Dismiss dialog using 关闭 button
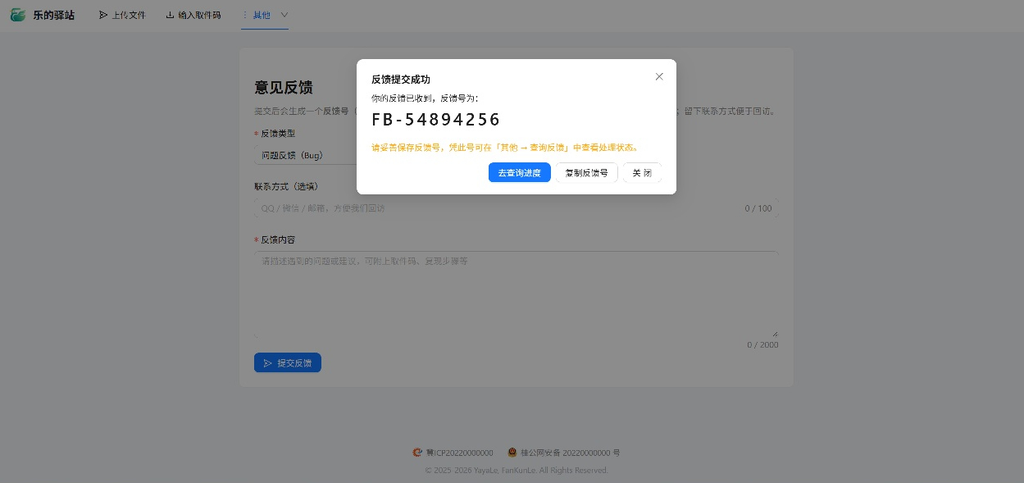1024x483 pixels. pyautogui.click(x=642, y=173)
